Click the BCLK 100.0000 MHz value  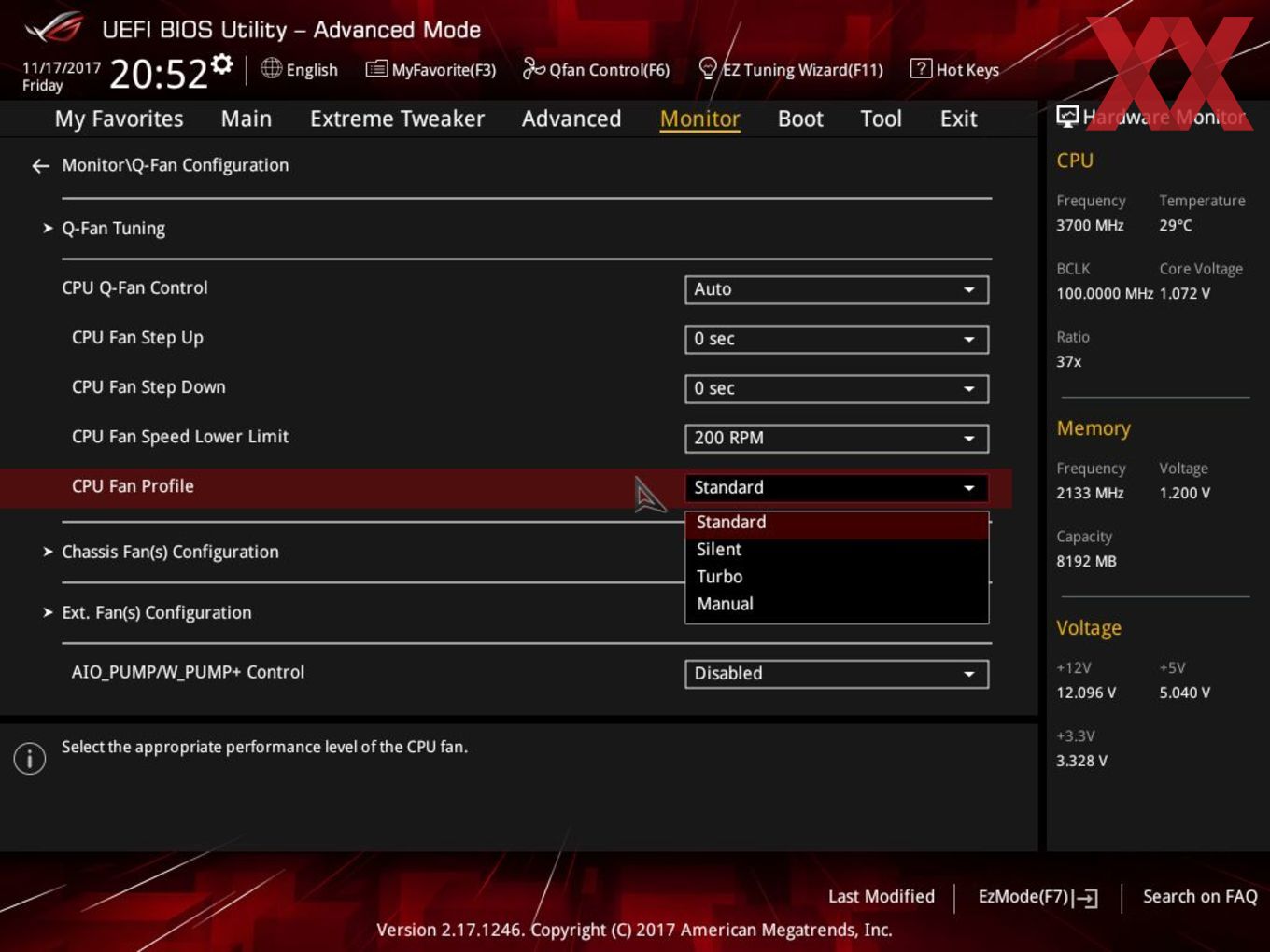[1105, 293]
